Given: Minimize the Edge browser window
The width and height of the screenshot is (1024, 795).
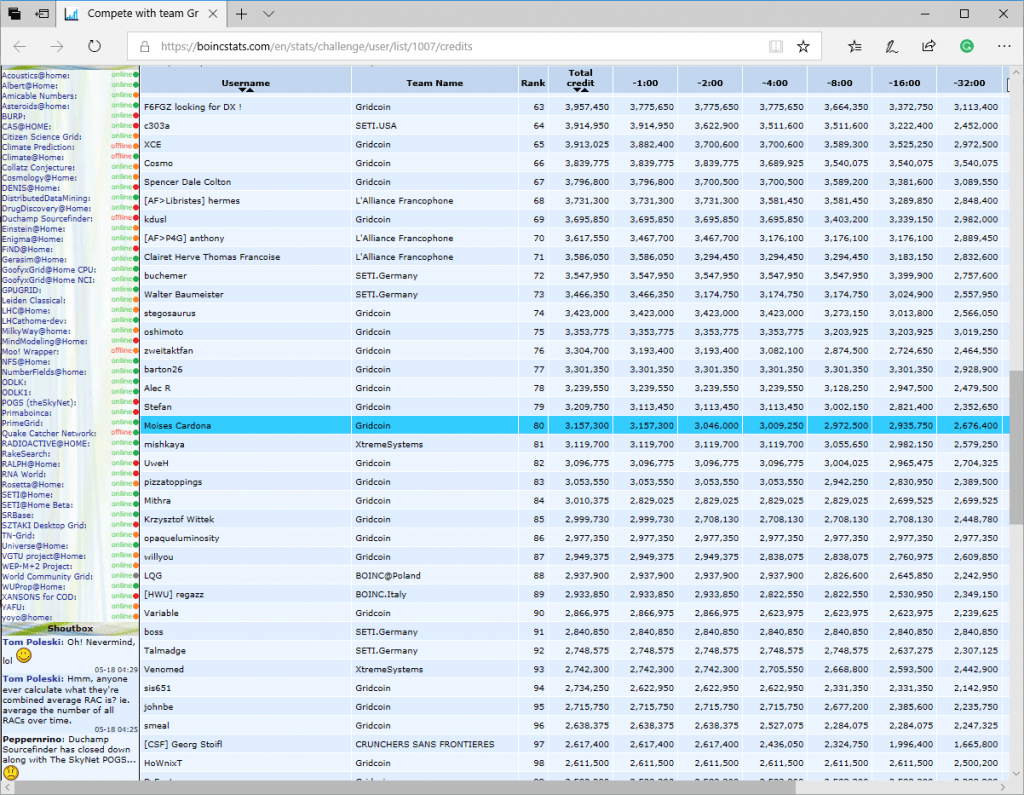Looking at the screenshot, I should pyautogui.click(x=925, y=14).
